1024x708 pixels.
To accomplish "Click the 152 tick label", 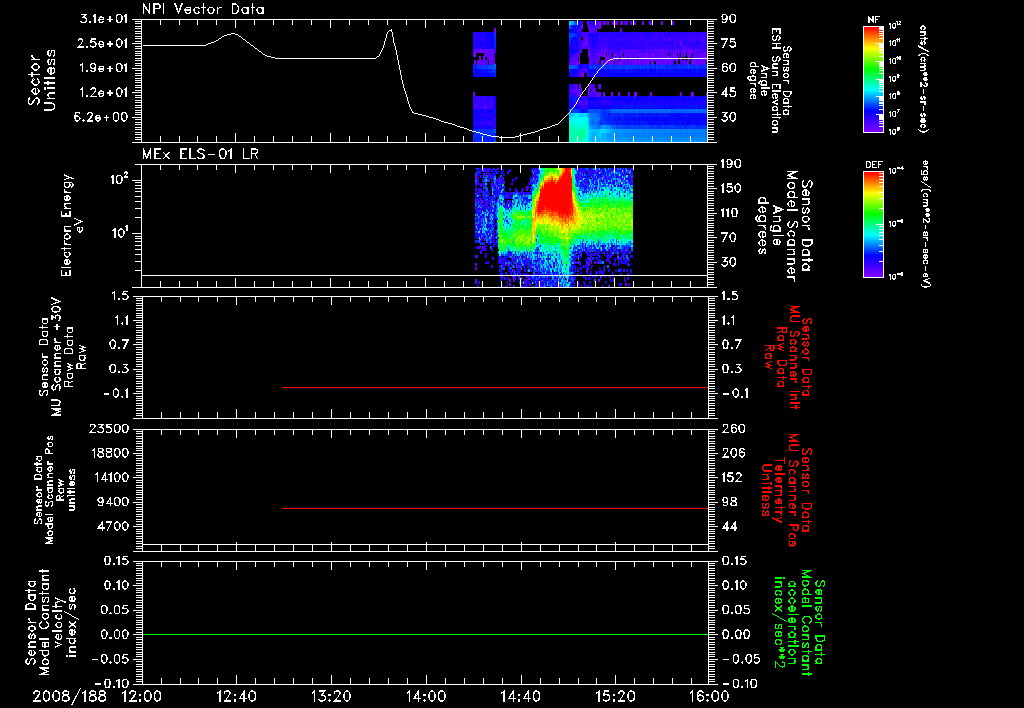I will [733, 477].
